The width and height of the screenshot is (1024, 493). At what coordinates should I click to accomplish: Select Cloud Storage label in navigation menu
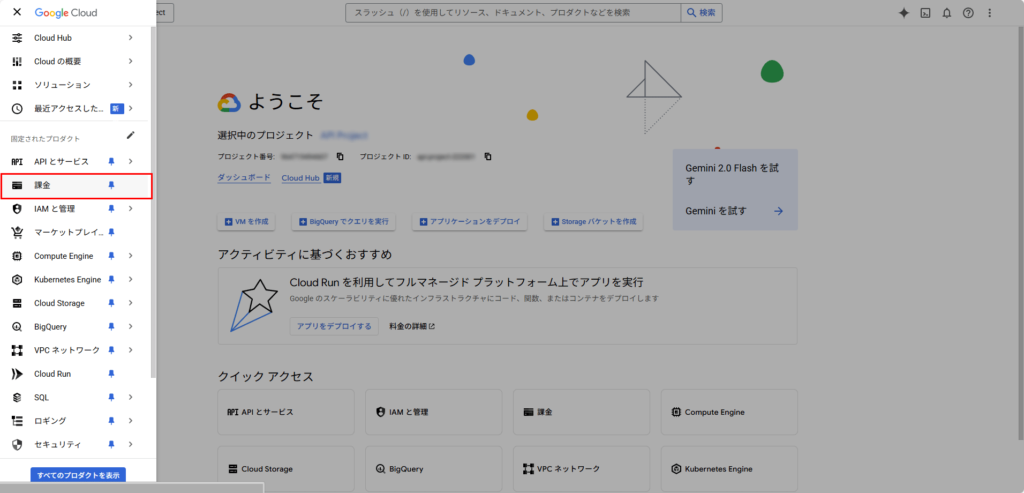(x=59, y=303)
